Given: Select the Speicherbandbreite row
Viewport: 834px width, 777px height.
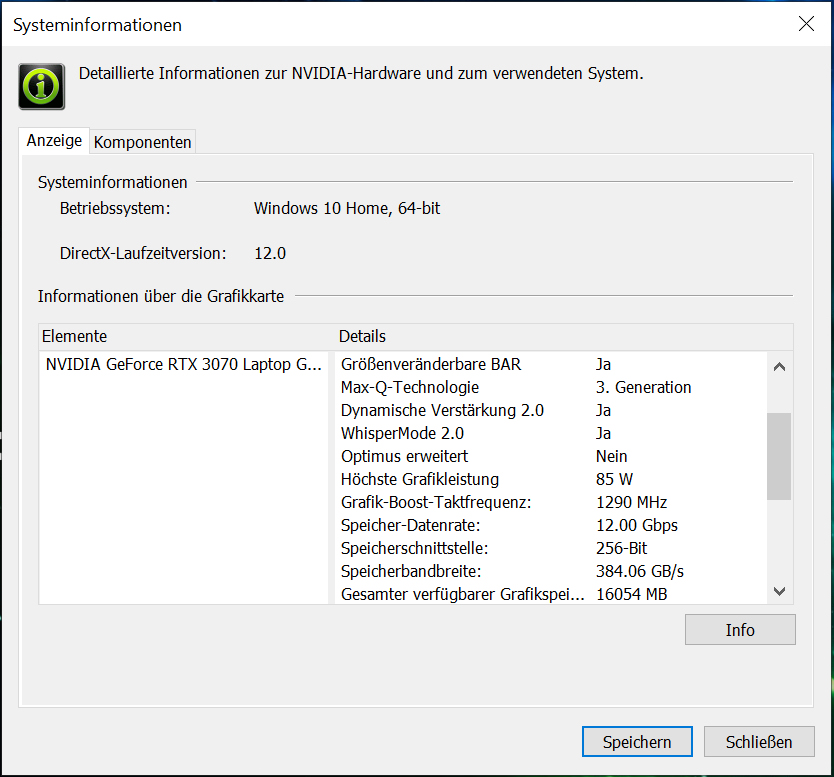Looking at the screenshot, I should (411, 572).
